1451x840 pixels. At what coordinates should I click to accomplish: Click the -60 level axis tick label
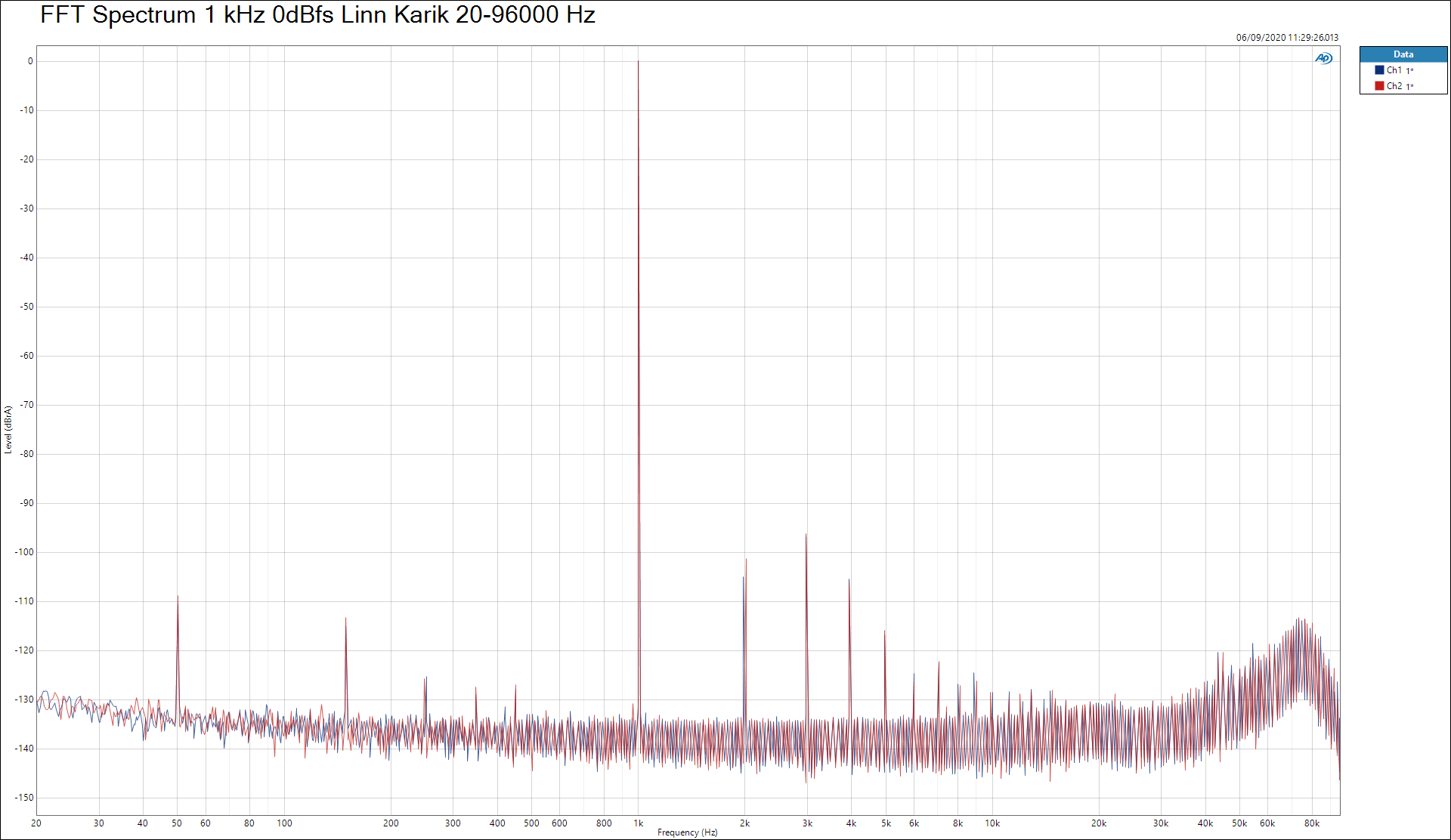(26, 356)
